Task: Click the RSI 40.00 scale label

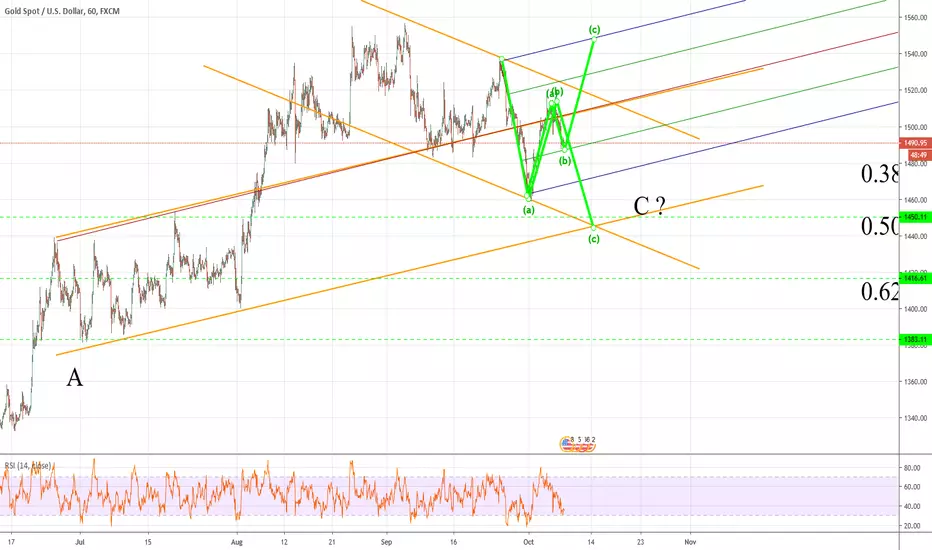Action: (x=912, y=507)
